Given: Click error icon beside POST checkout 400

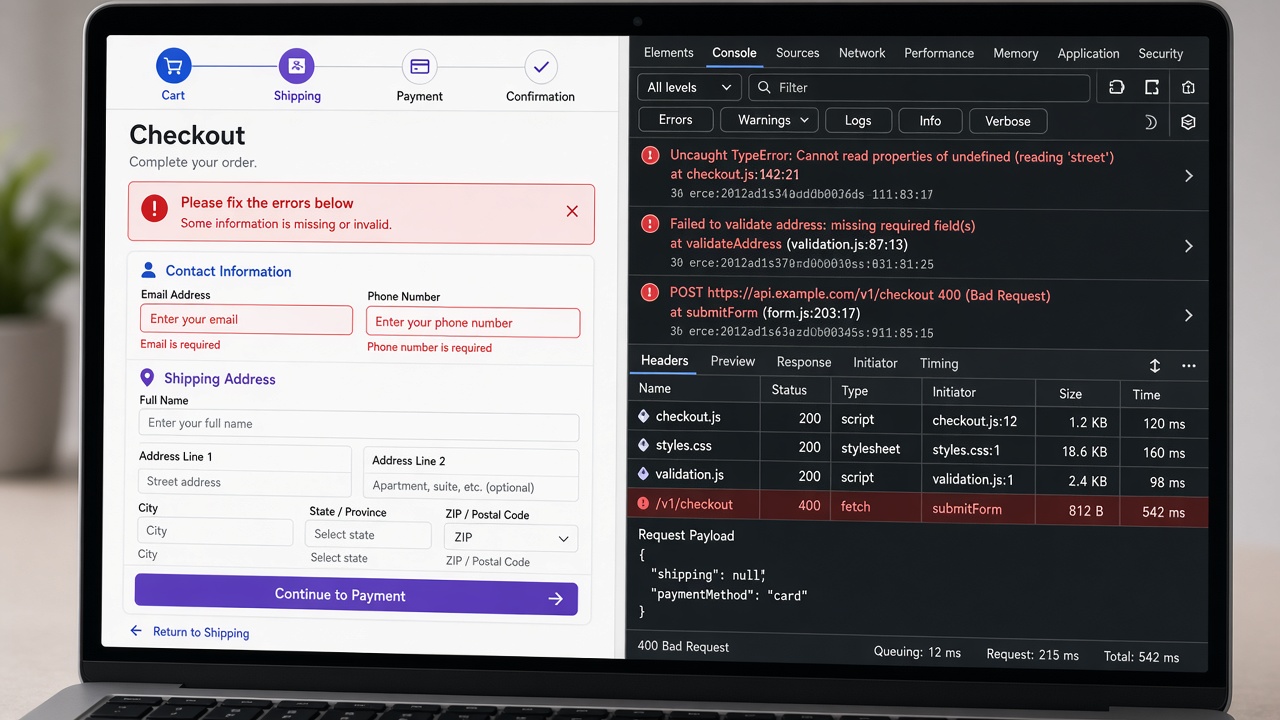Looking at the screenshot, I should point(650,293).
